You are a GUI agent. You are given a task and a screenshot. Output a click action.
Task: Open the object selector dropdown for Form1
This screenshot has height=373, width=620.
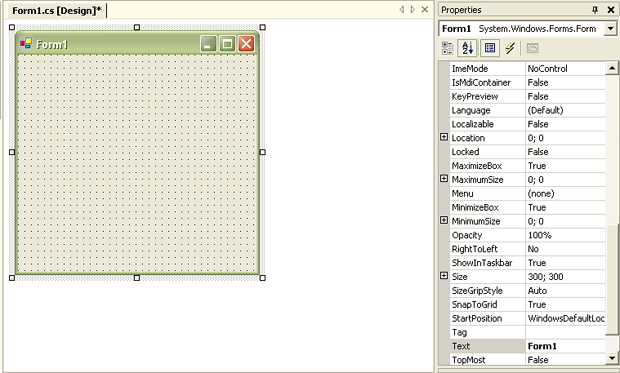(x=610, y=28)
